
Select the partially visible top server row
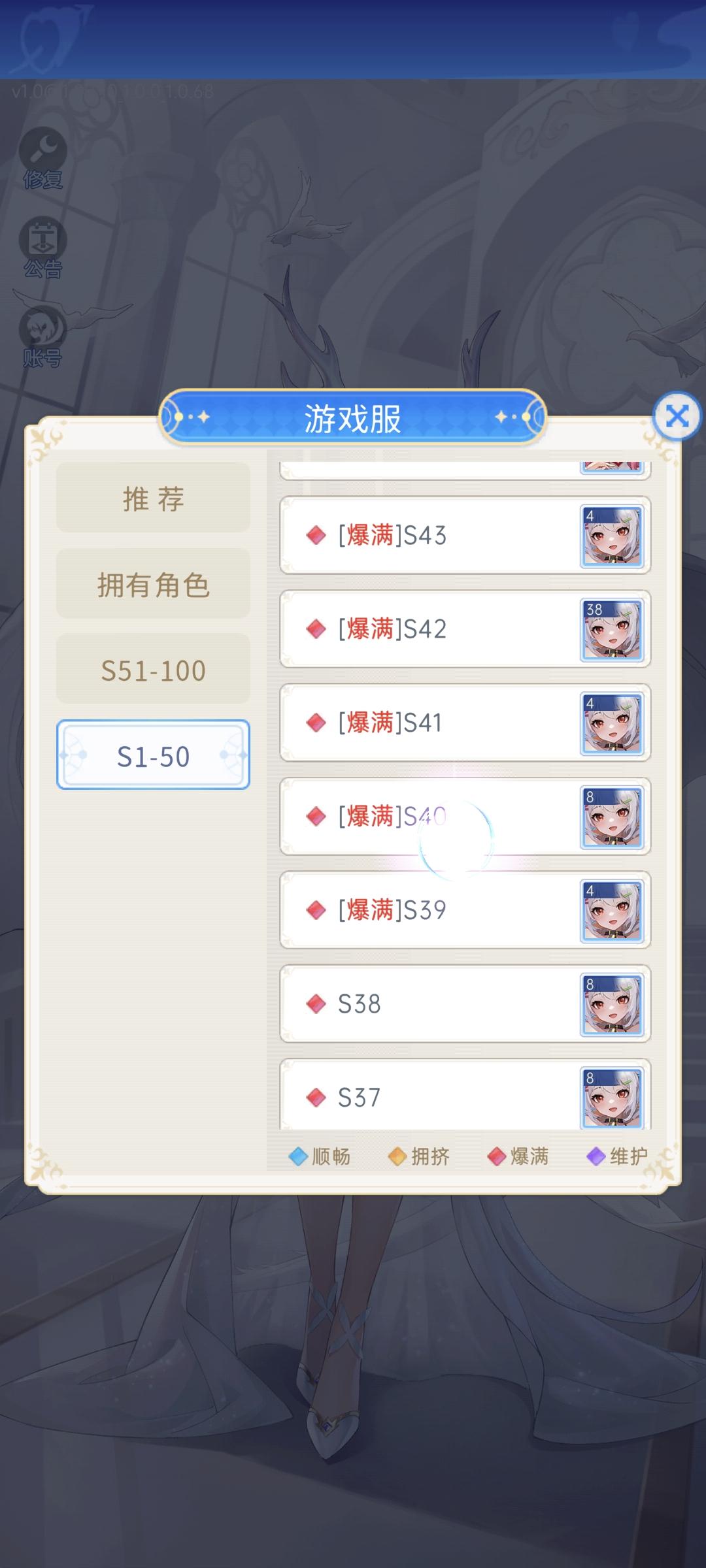click(x=465, y=470)
